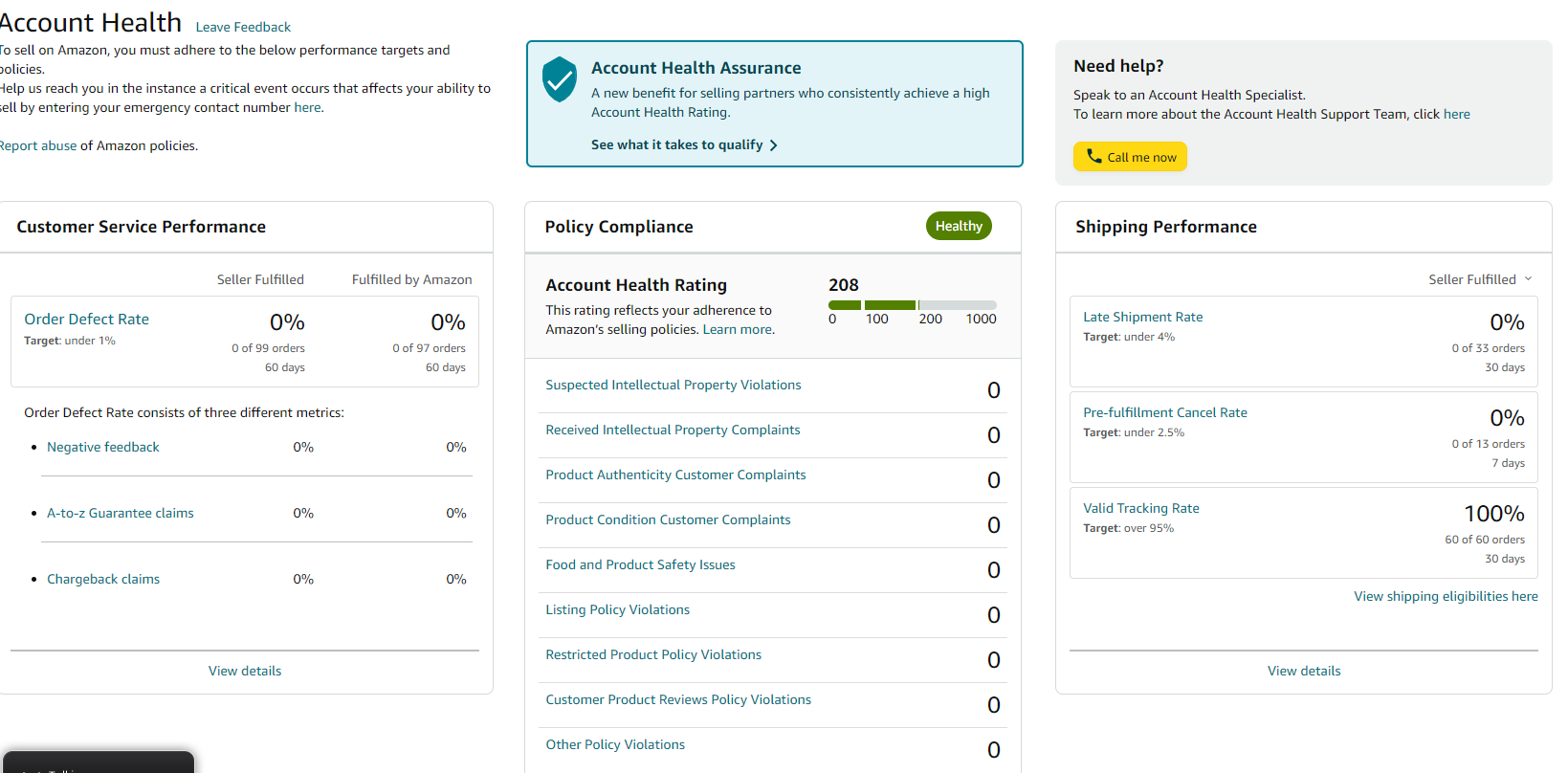Click Seller Fulfilled column header in Customer Service
The image size is (1568, 773).
[x=260, y=279]
